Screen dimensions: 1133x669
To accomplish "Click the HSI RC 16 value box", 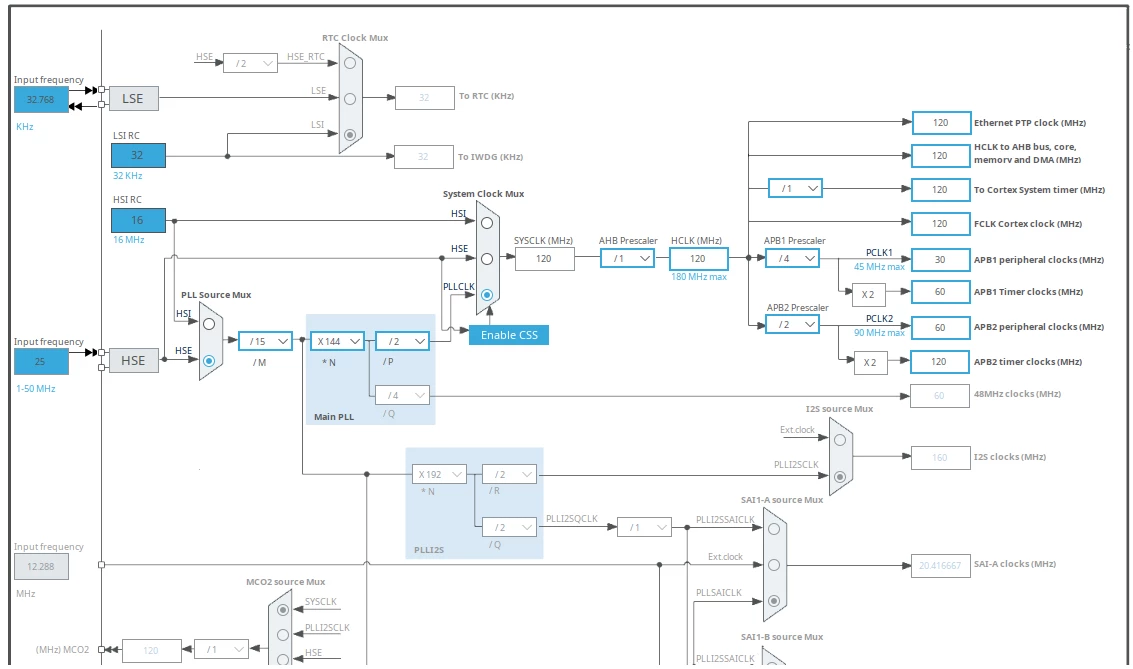I will pyautogui.click(x=138, y=220).
